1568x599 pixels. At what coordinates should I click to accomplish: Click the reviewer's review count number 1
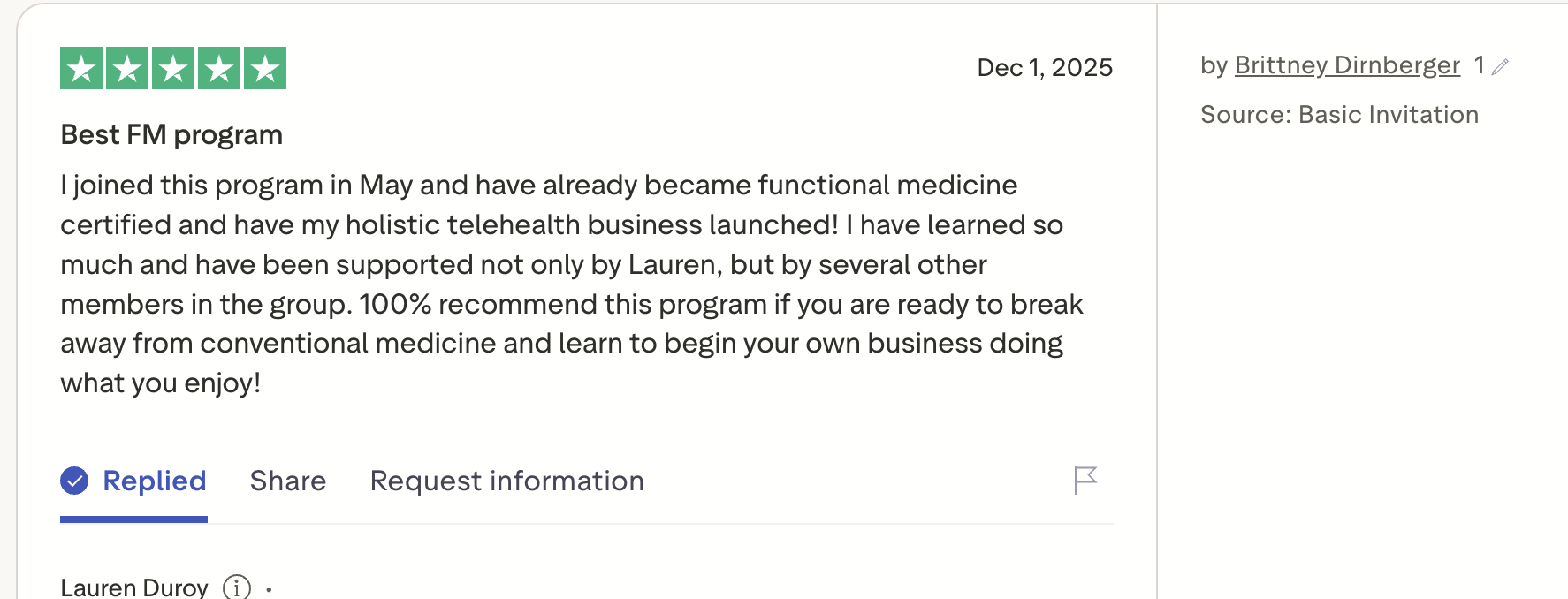tap(1479, 65)
